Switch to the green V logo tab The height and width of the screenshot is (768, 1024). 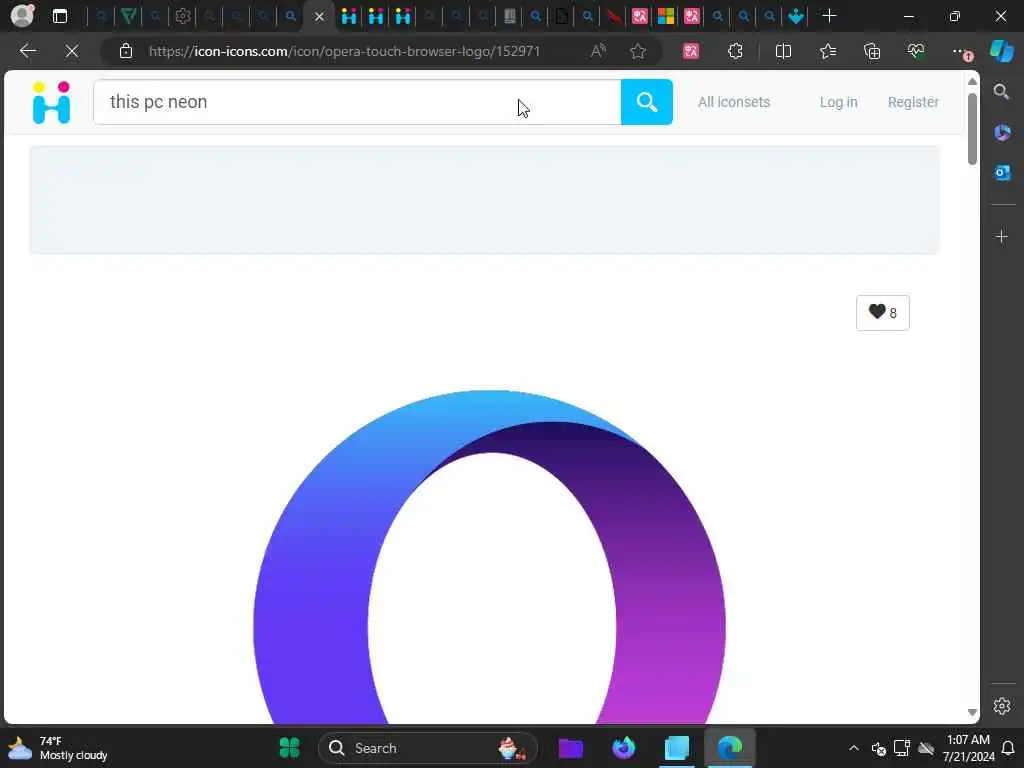[x=129, y=16]
